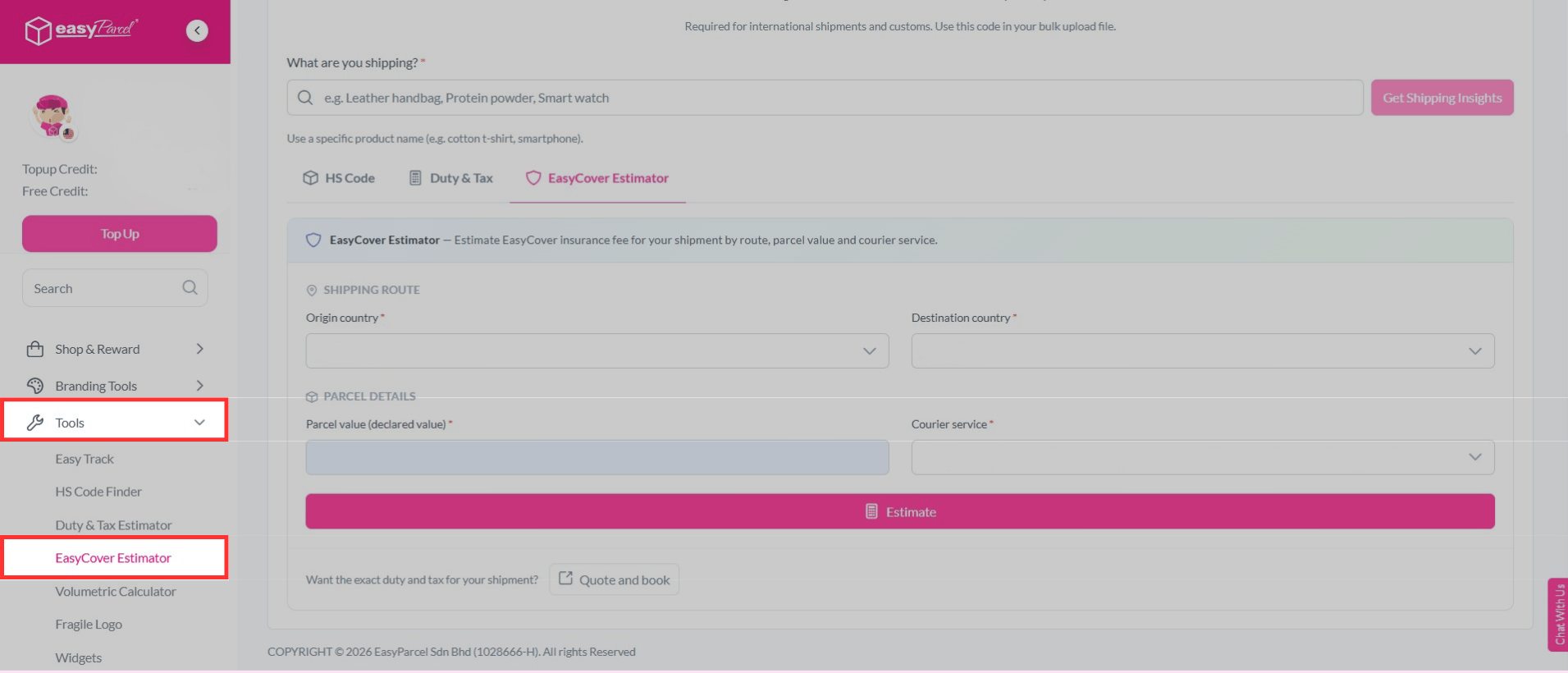Click the bag icon beside Shop & Reward
The width and height of the screenshot is (1568, 673).
35,348
